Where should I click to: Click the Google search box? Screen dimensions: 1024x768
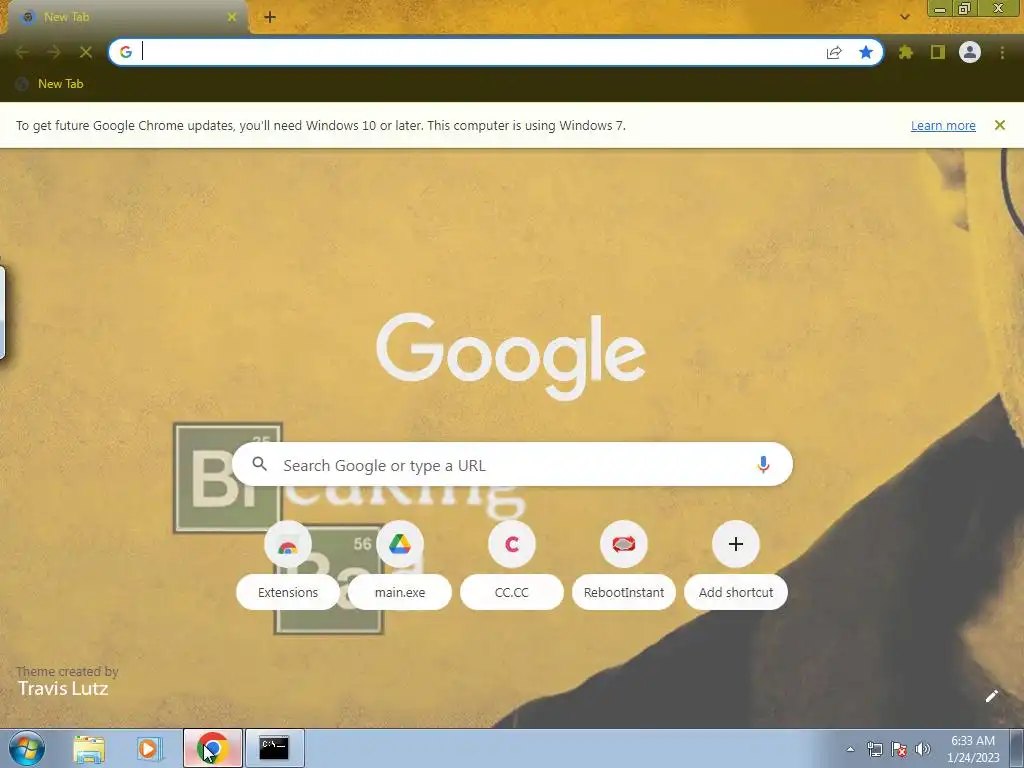[512, 464]
